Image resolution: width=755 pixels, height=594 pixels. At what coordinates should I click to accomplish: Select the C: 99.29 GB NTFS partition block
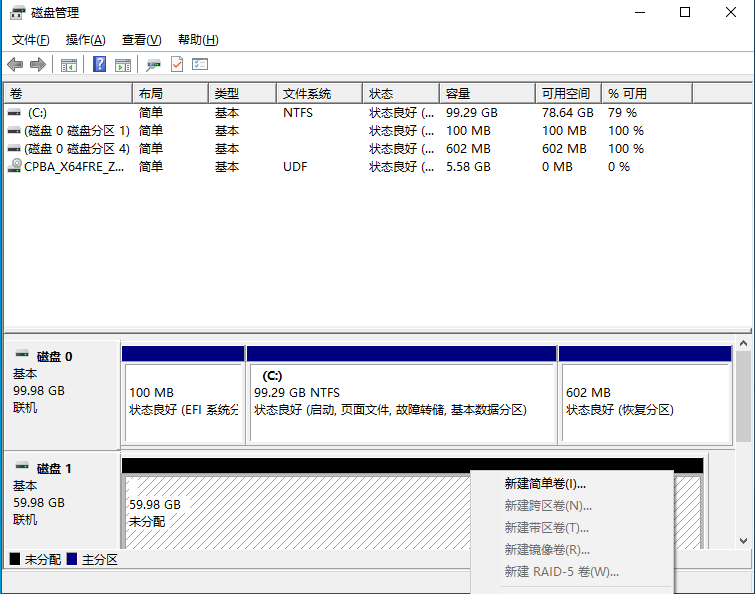pyautogui.click(x=402, y=395)
